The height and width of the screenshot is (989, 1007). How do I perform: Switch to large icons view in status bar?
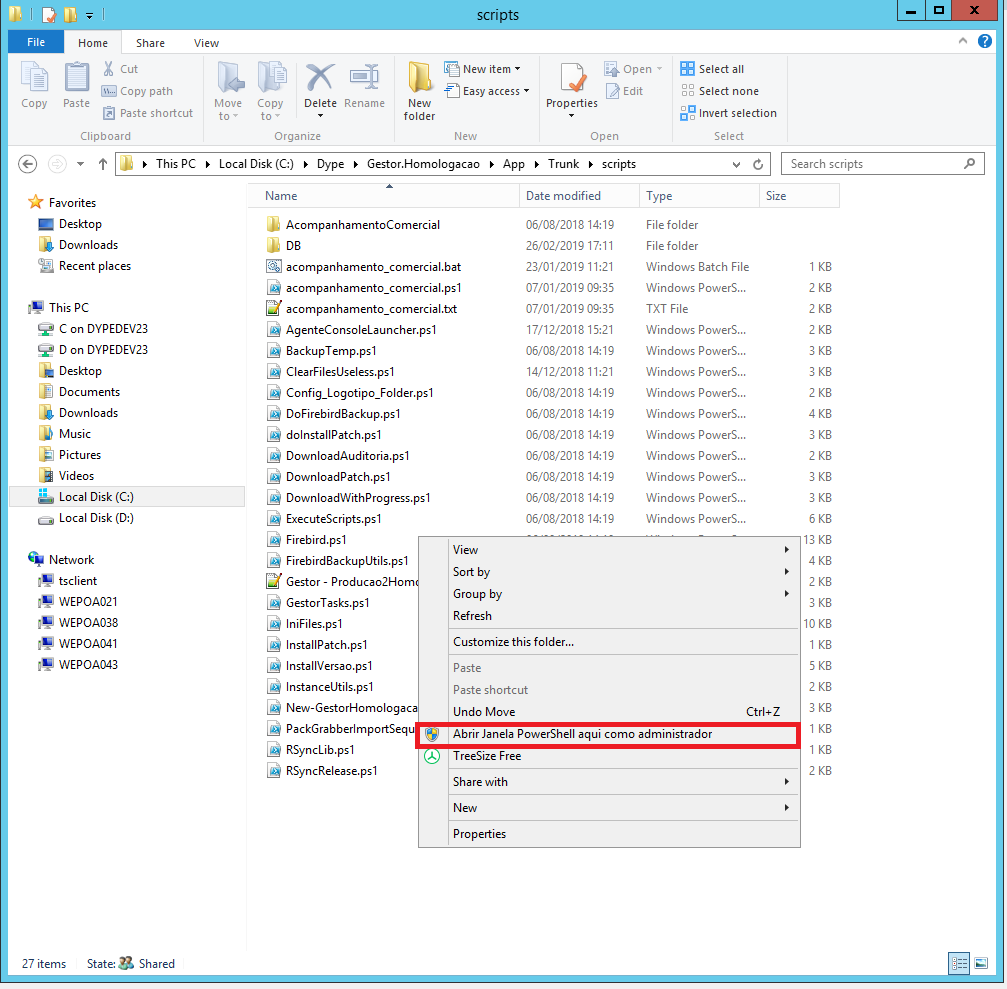[x=981, y=963]
